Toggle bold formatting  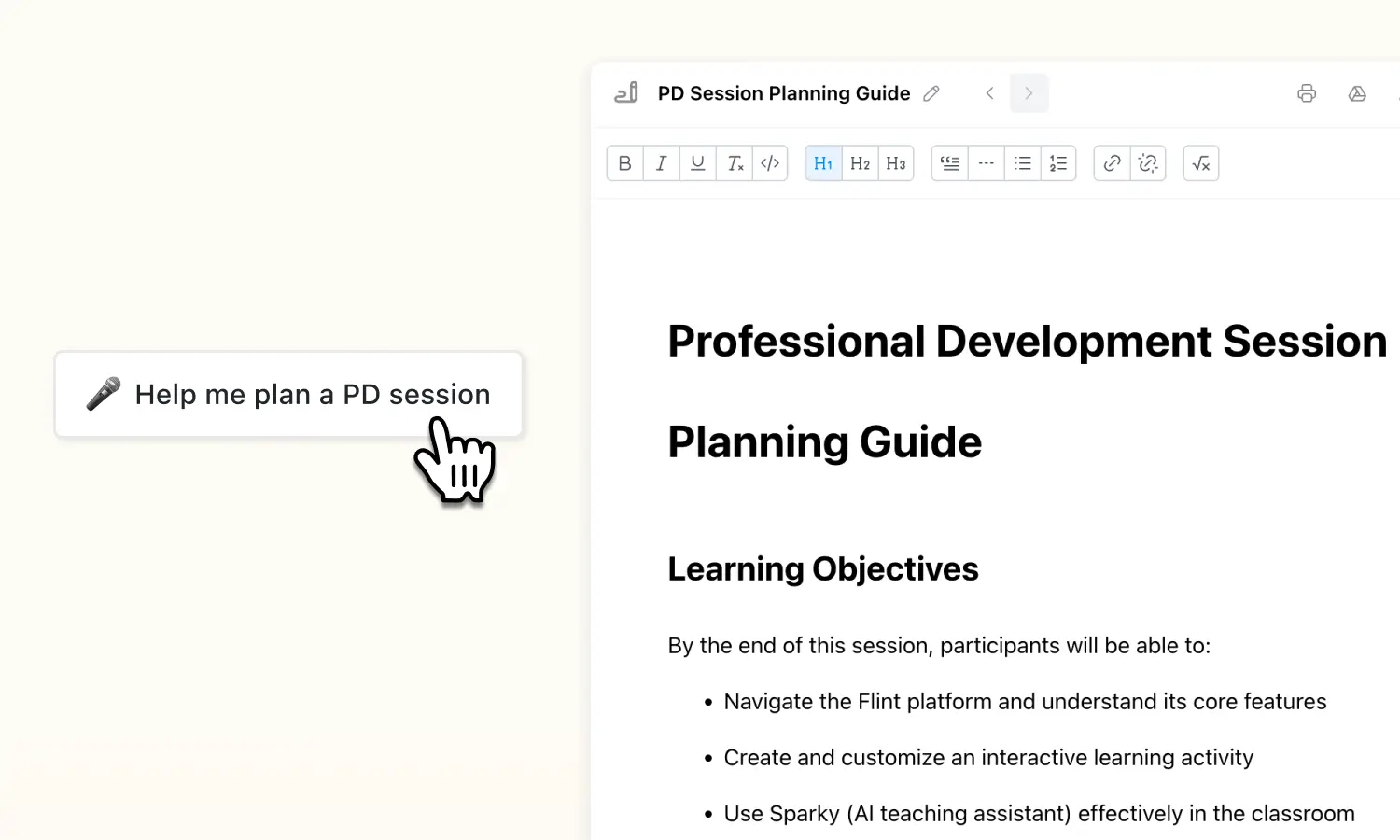pos(624,163)
